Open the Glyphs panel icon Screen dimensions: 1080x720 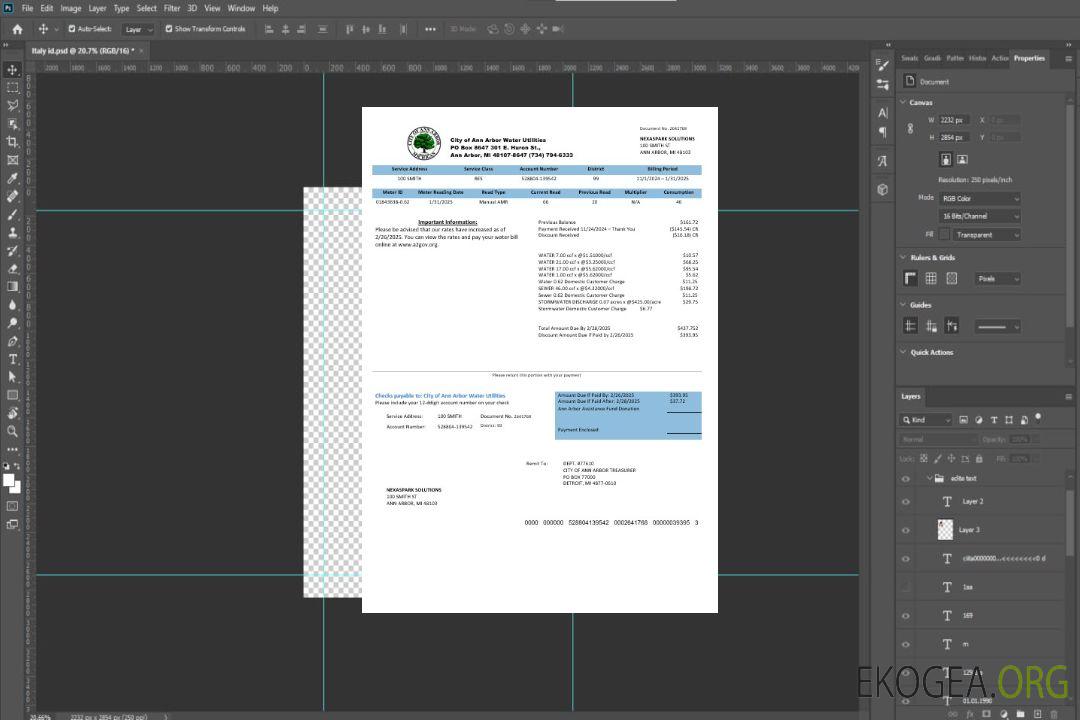(x=883, y=161)
